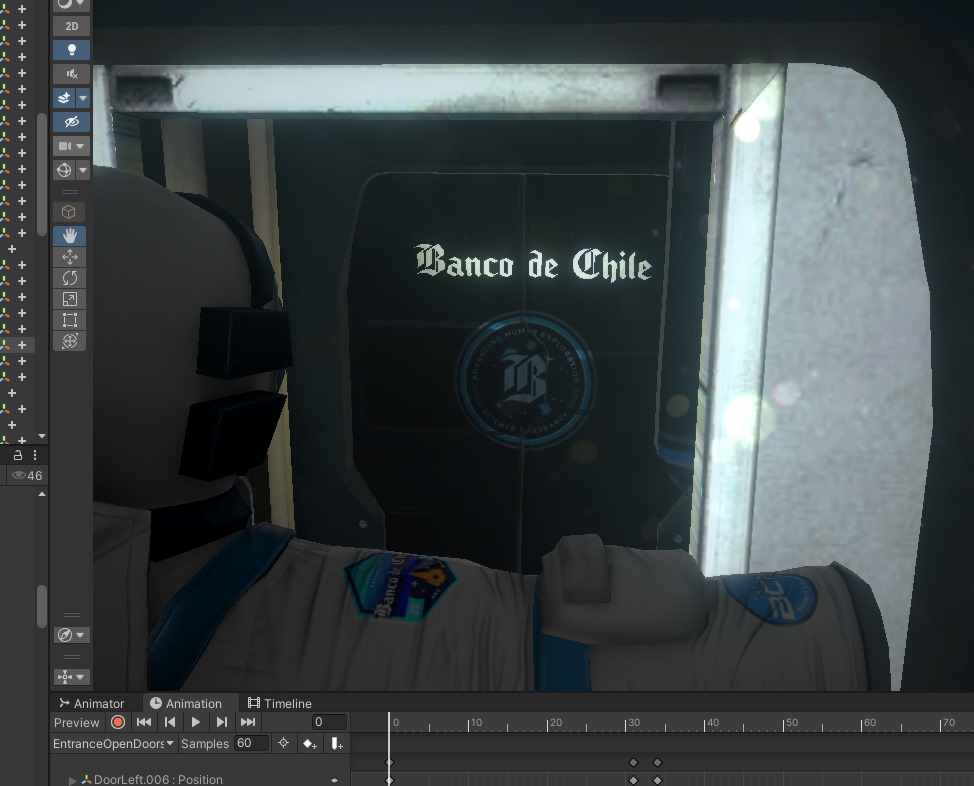Open EntranceOpenDoors clip dropdown
The width and height of the screenshot is (974, 786).
[x=113, y=744]
